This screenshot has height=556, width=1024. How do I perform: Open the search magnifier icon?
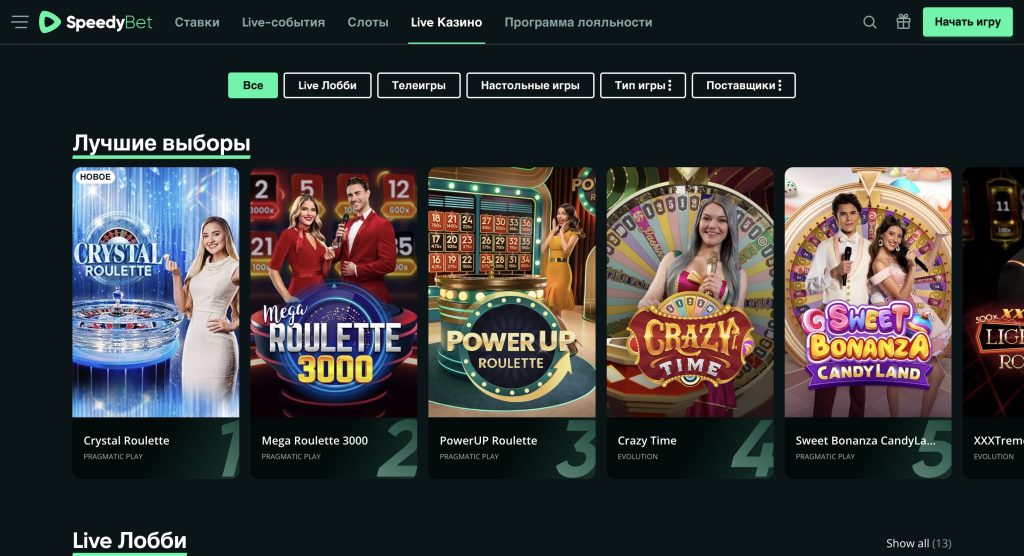[x=870, y=22]
